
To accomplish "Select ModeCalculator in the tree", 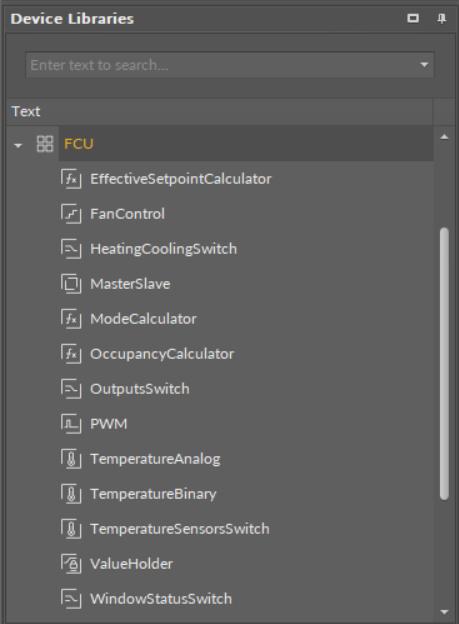I will [143, 319].
